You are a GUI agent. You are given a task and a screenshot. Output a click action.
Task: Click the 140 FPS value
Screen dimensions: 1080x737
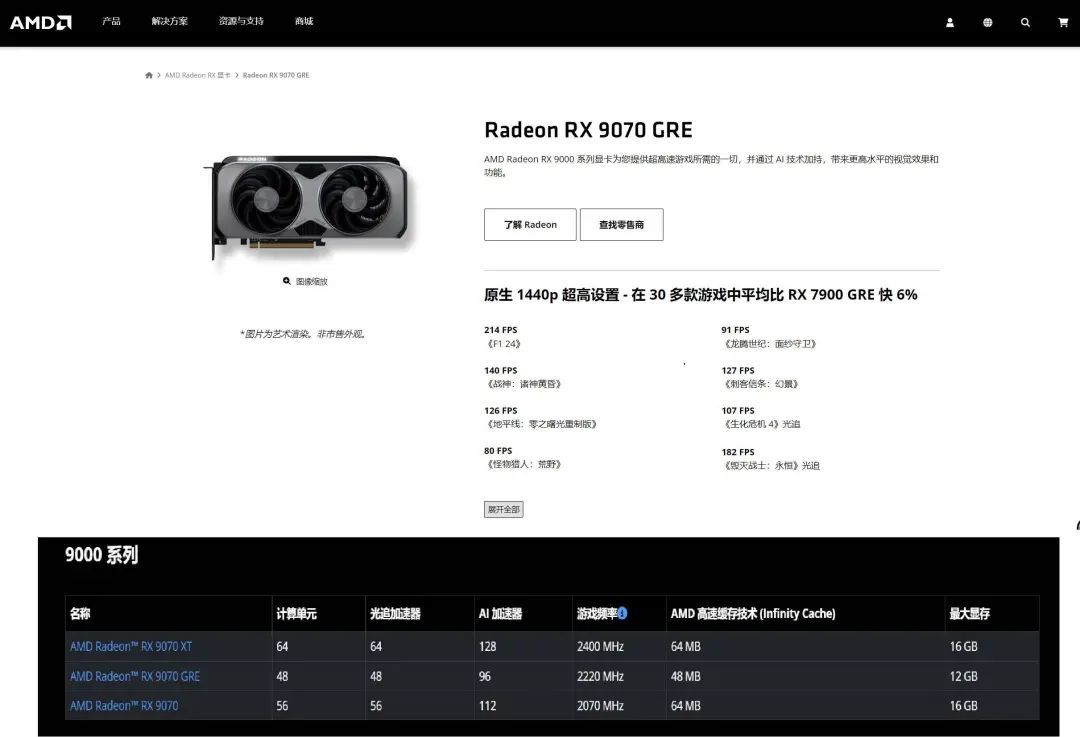(x=501, y=371)
